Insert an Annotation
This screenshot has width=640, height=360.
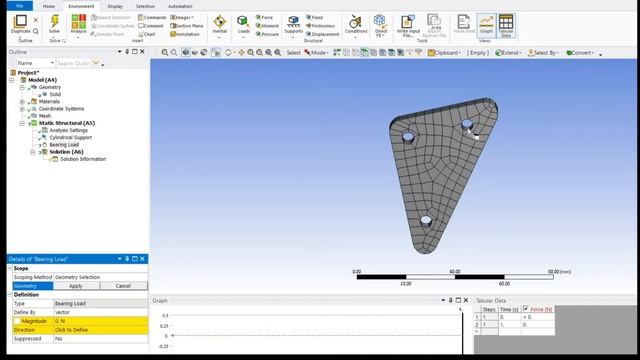click(x=185, y=34)
